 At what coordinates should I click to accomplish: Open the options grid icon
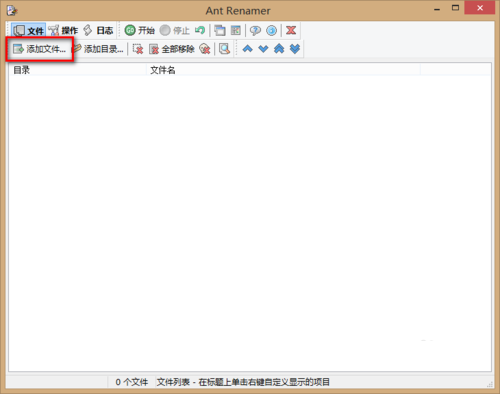tap(236, 31)
